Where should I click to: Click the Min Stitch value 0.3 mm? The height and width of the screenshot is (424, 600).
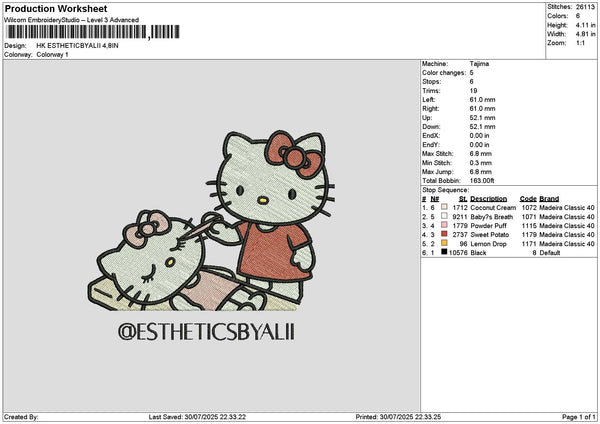point(481,163)
